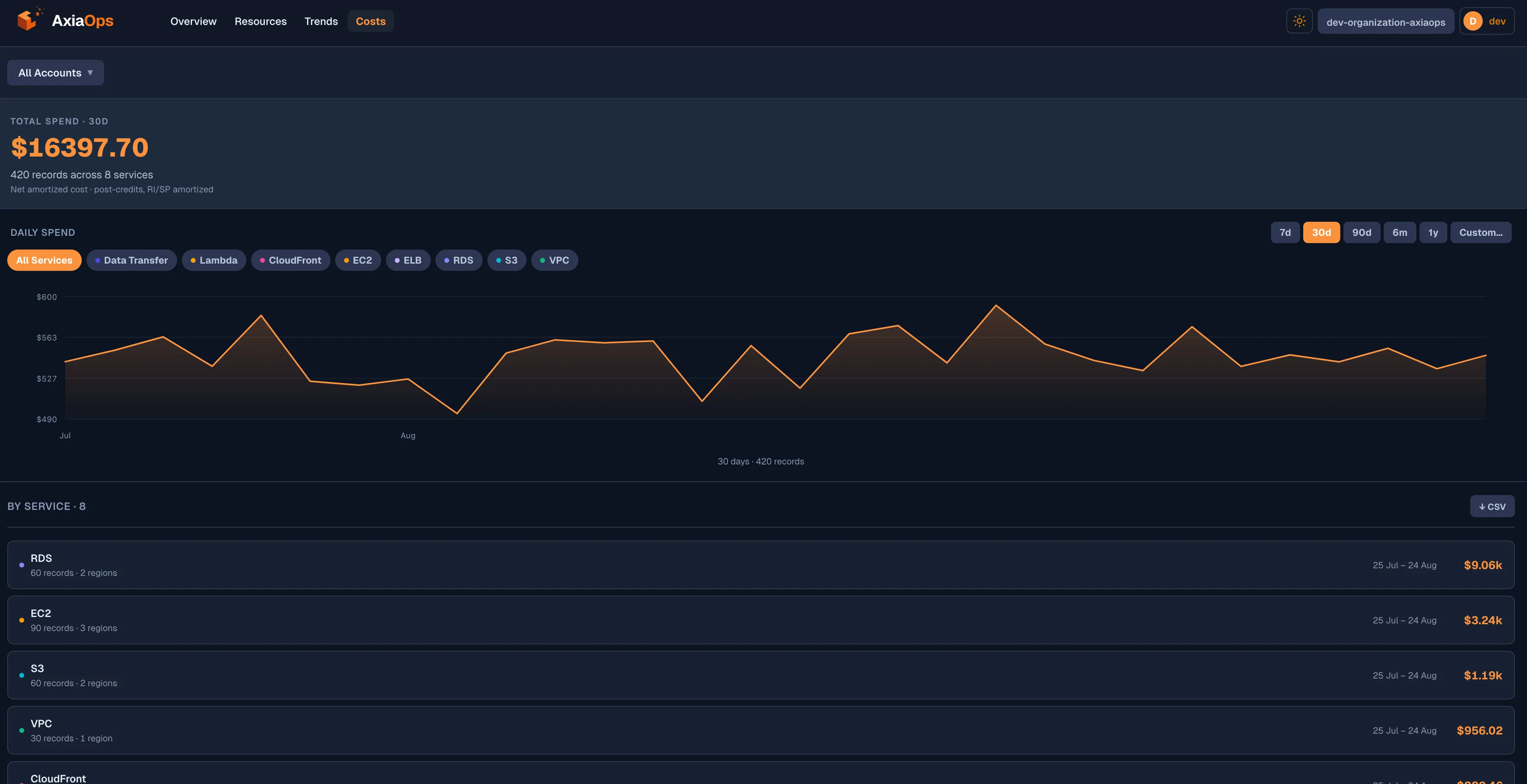Filter chart by VPC chip
This screenshot has height=784, width=1527.
555,260
